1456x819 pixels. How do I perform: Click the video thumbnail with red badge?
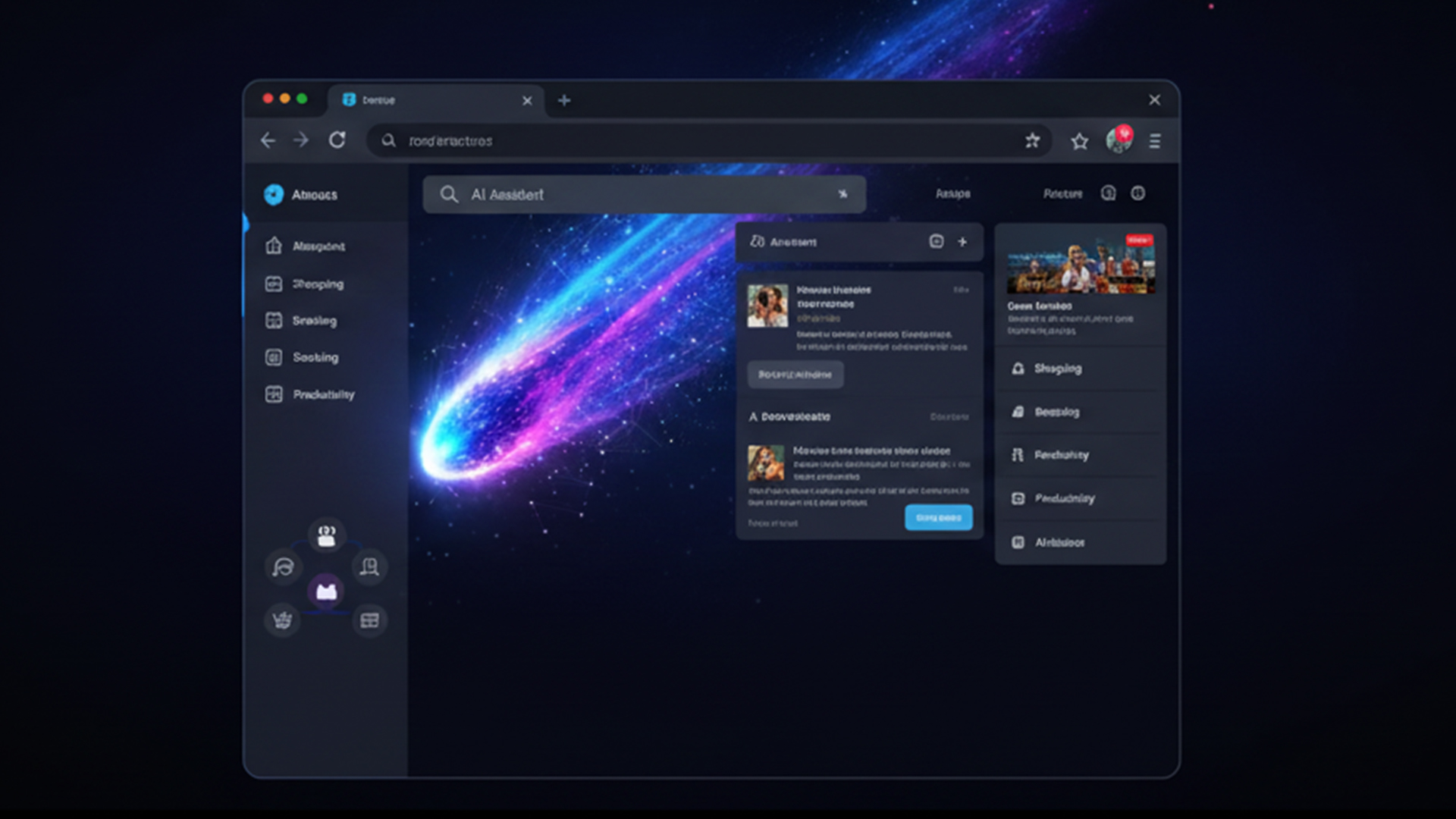[x=1081, y=265]
